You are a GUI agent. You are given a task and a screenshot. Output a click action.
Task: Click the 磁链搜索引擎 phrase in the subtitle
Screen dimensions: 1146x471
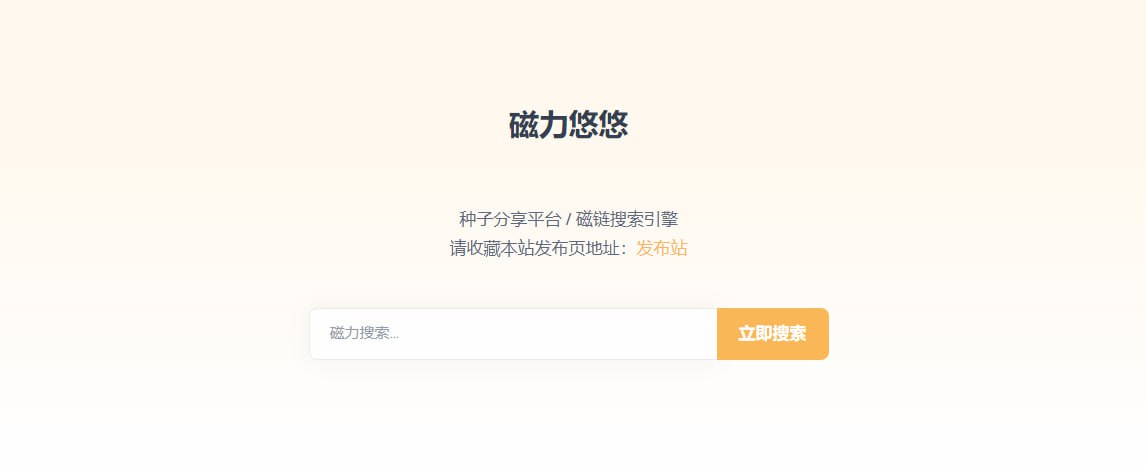(x=627, y=219)
